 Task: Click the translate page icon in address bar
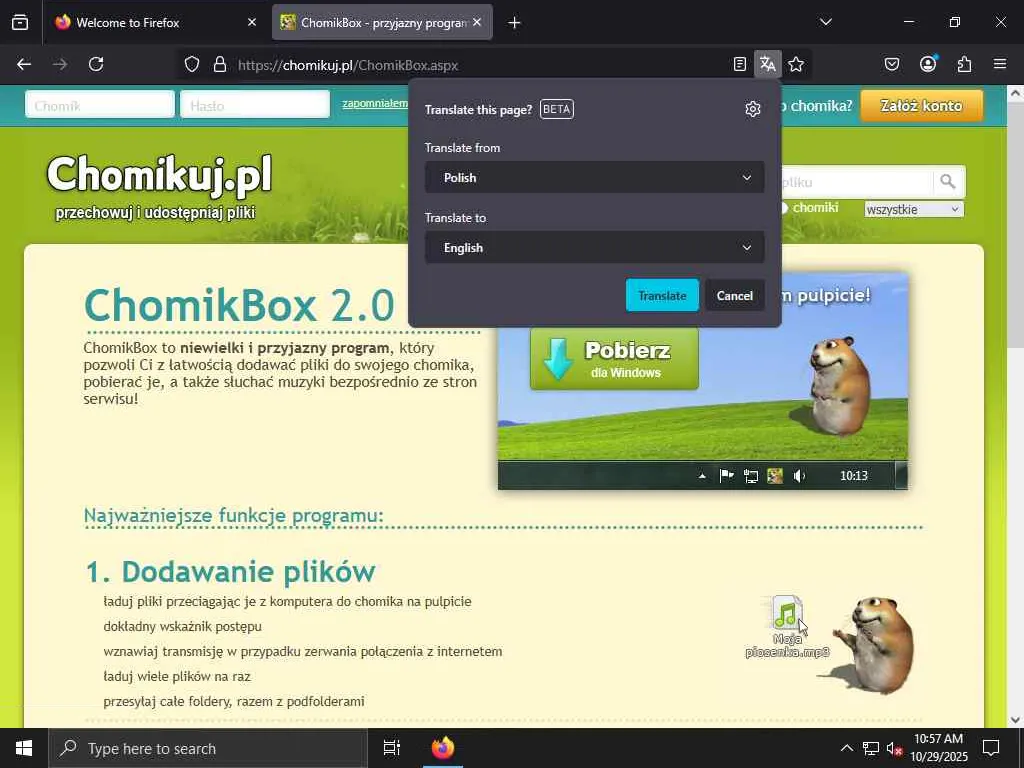(767, 64)
